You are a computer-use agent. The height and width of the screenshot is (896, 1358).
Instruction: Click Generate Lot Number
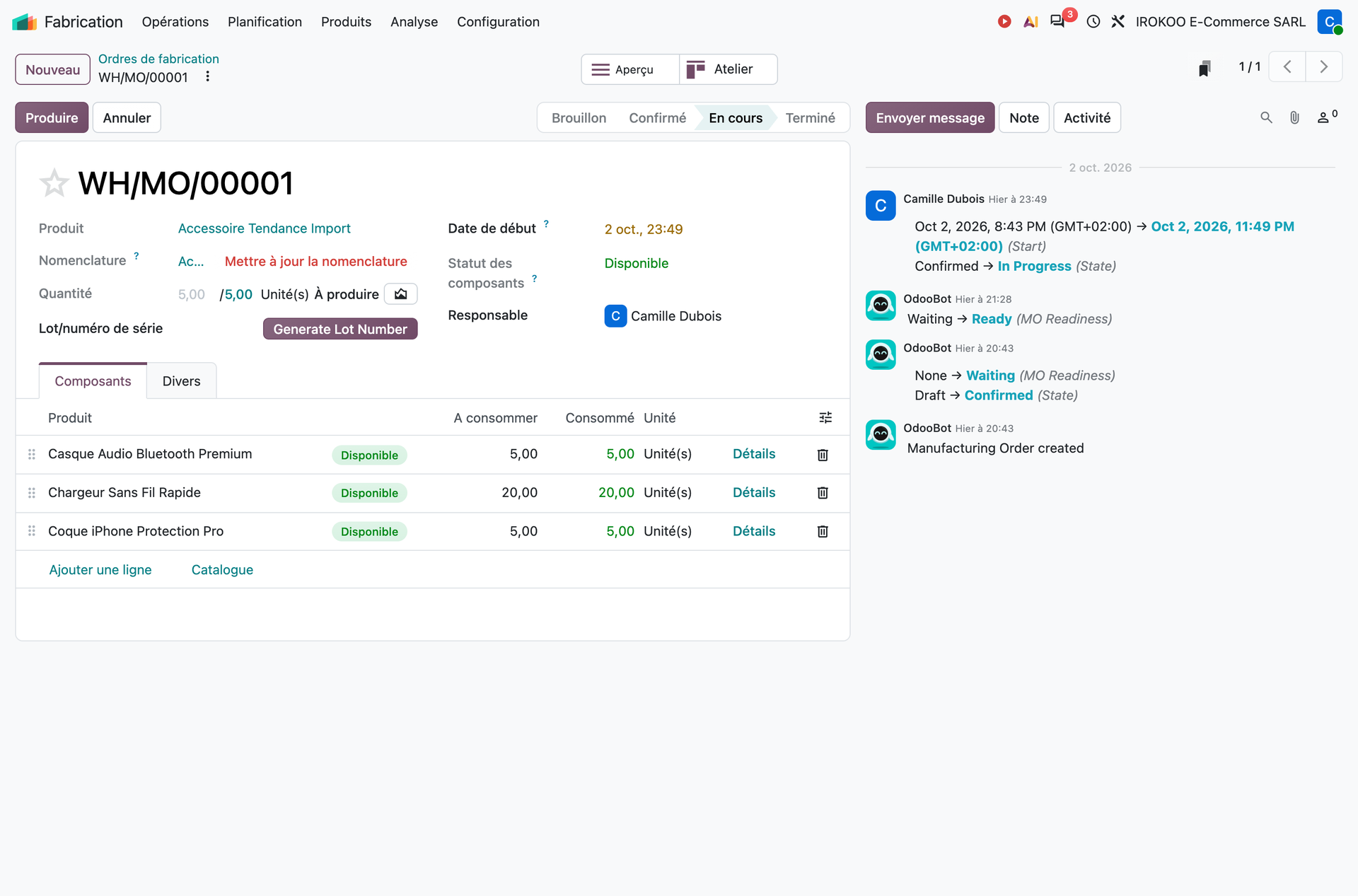click(x=340, y=329)
